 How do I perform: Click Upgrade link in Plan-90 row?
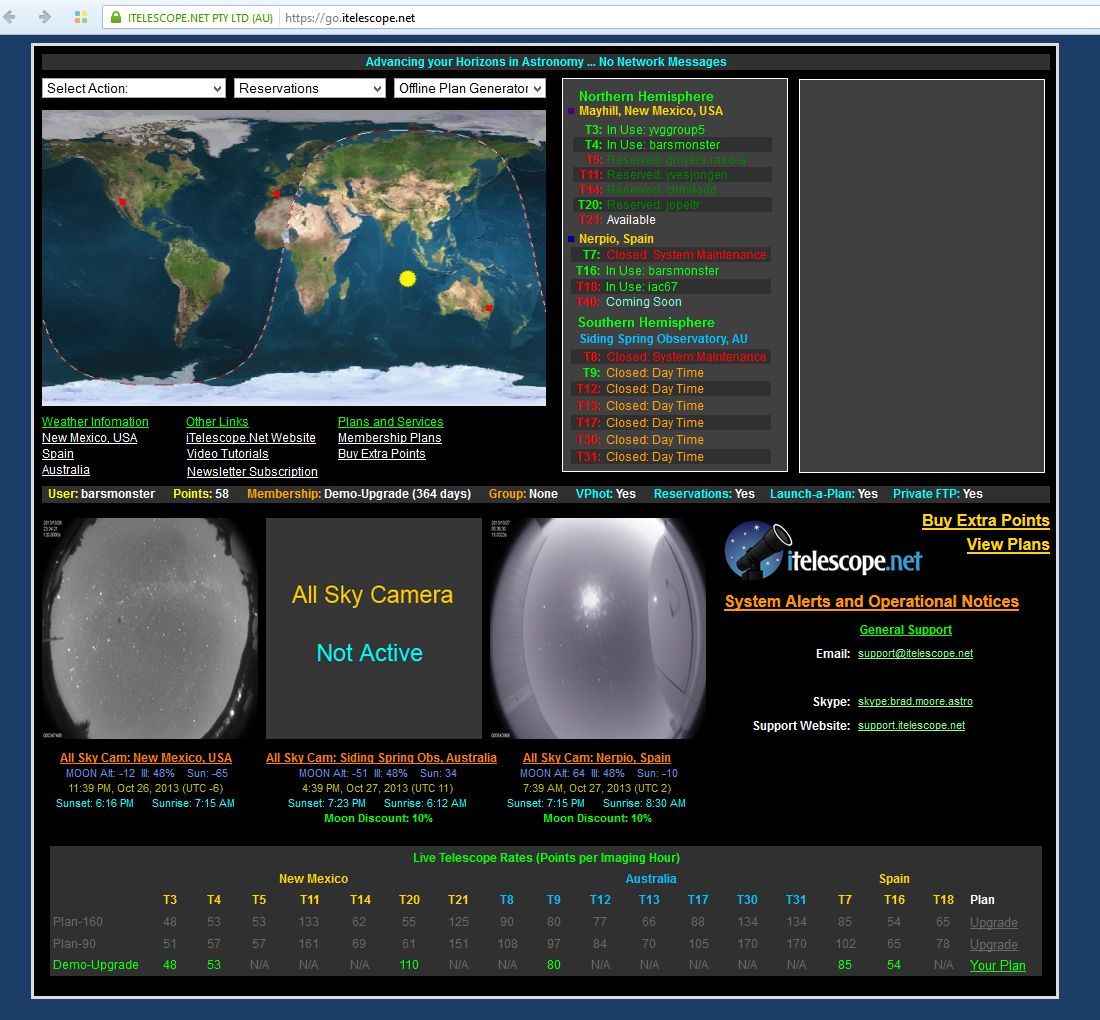pos(993,944)
